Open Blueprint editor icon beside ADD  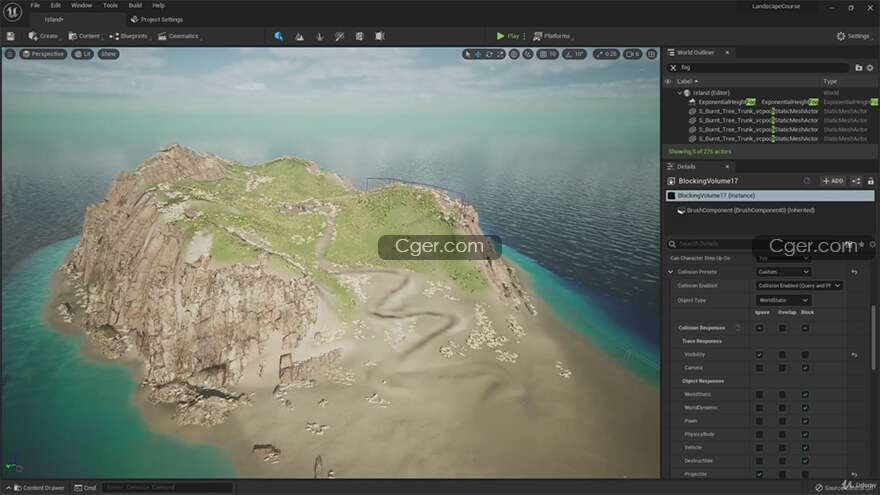click(x=856, y=181)
